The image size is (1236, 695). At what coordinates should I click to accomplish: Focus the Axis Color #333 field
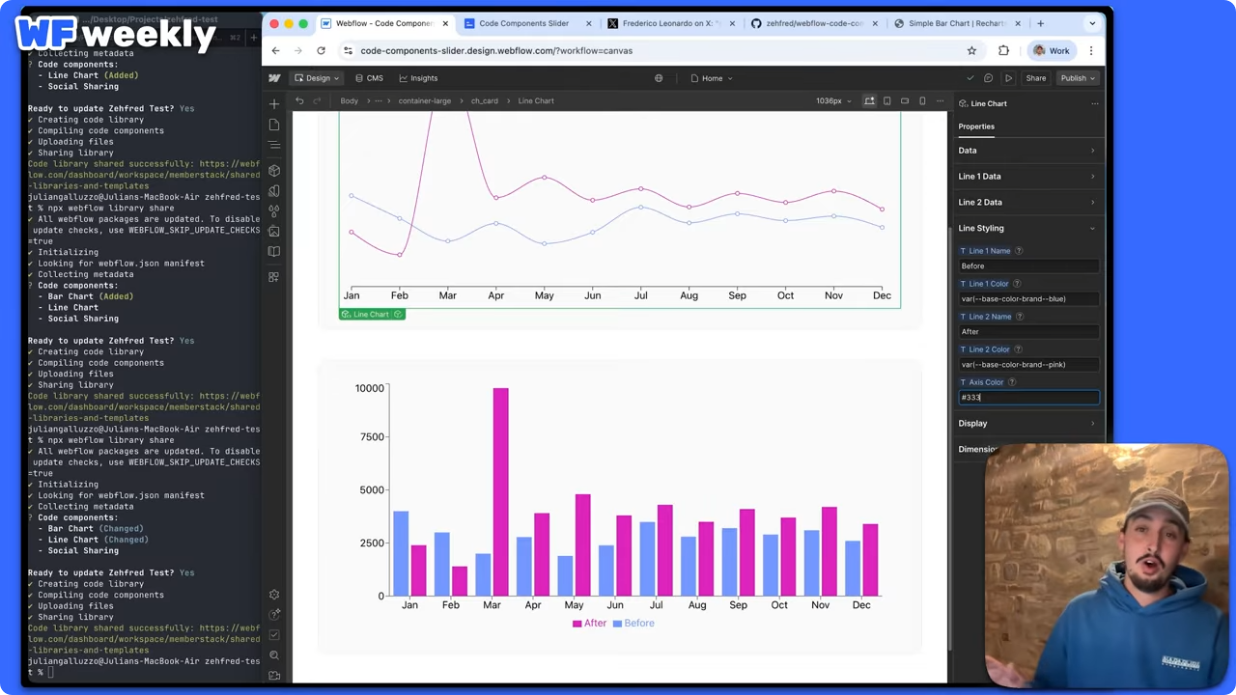coord(1029,397)
